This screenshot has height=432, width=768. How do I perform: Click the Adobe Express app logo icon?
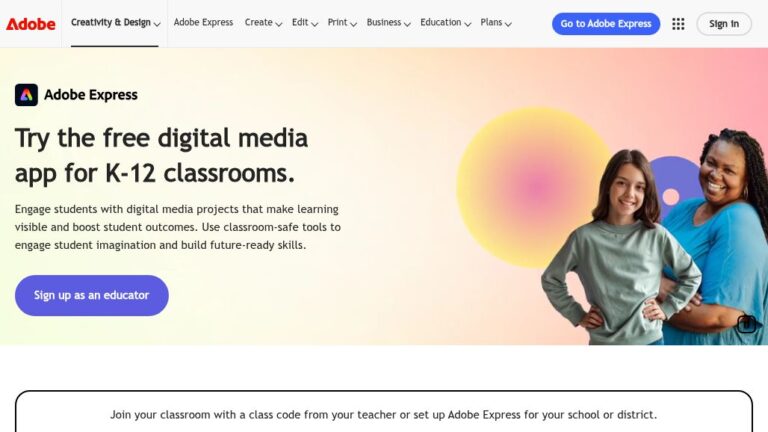(26, 95)
